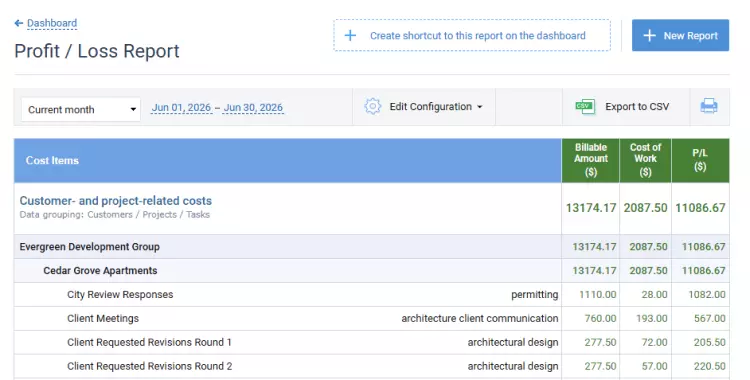Click the plus icon in New Report
This screenshot has width=750, height=380.
649,35
